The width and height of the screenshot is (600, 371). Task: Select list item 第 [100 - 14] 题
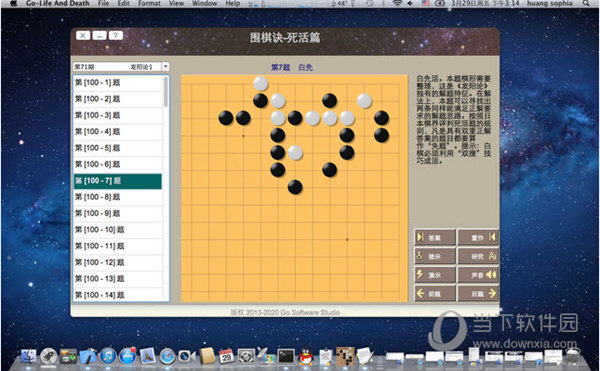(118, 295)
